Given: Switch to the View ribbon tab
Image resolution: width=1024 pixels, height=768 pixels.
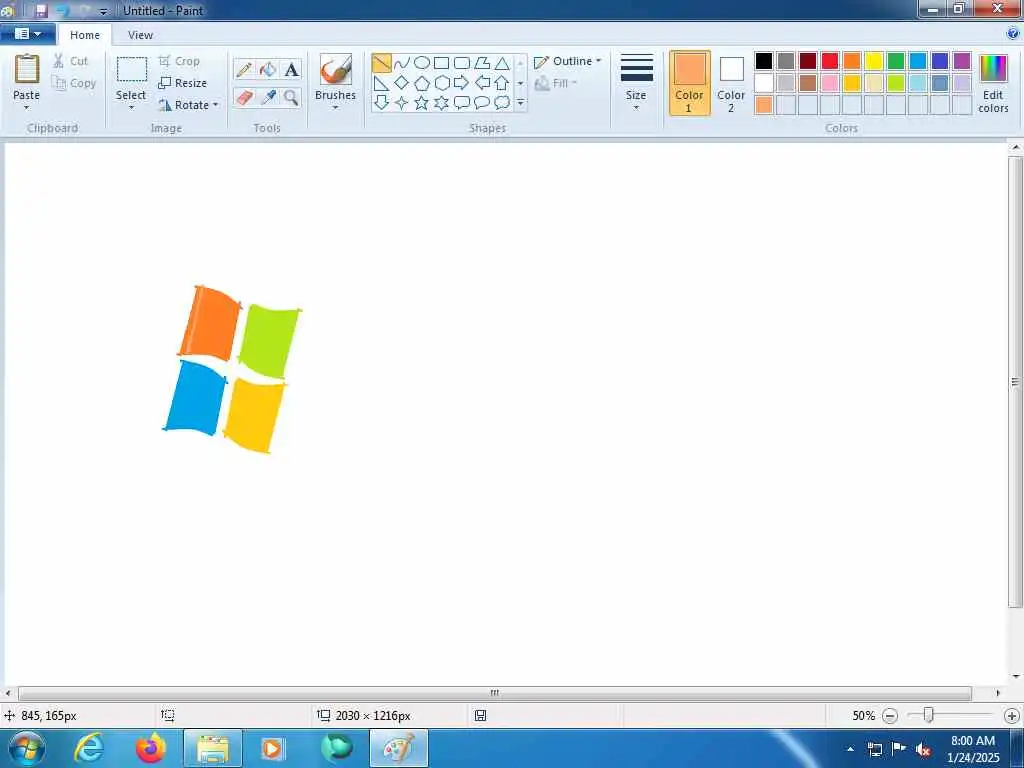Looking at the screenshot, I should tap(140, 35).
